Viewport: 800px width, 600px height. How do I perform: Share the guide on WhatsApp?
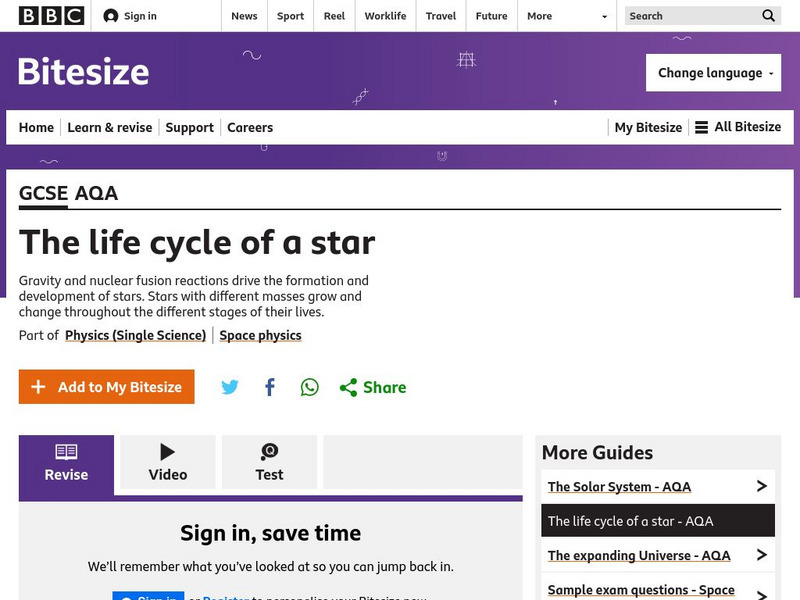pos(309,387)
